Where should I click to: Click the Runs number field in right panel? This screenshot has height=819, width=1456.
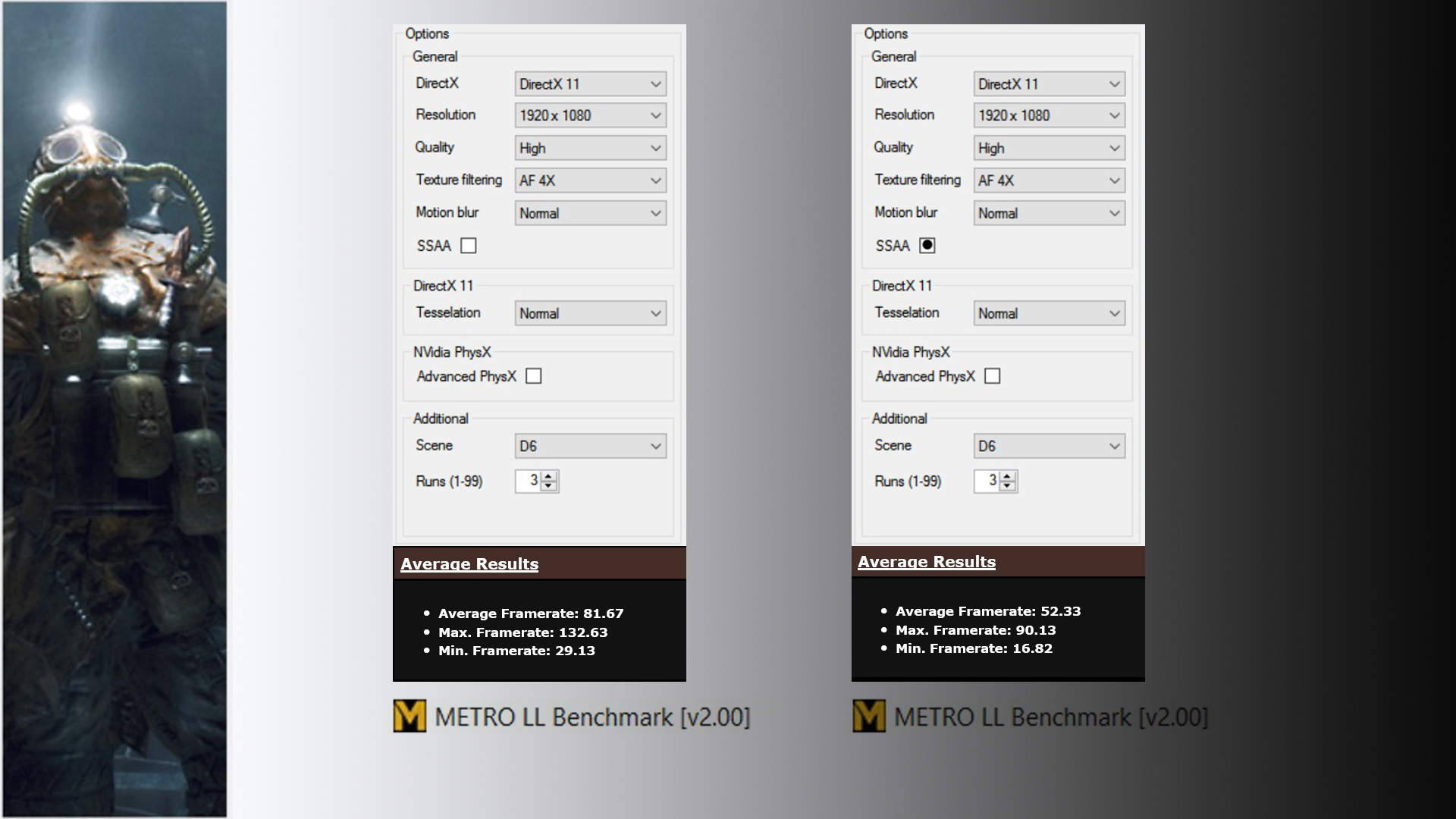(x=987, y=481)
